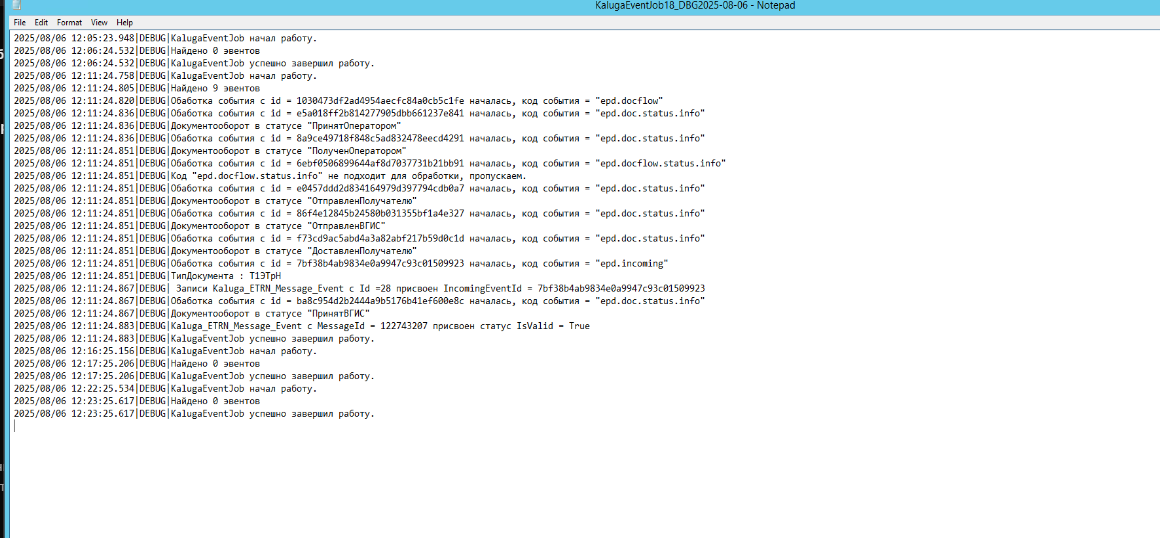The image size is (1160, 538).
Task: Click event id 8a9ce49718f848c5ad832478eecd4291
Action: pyautogui.click(x=380, y=138)
